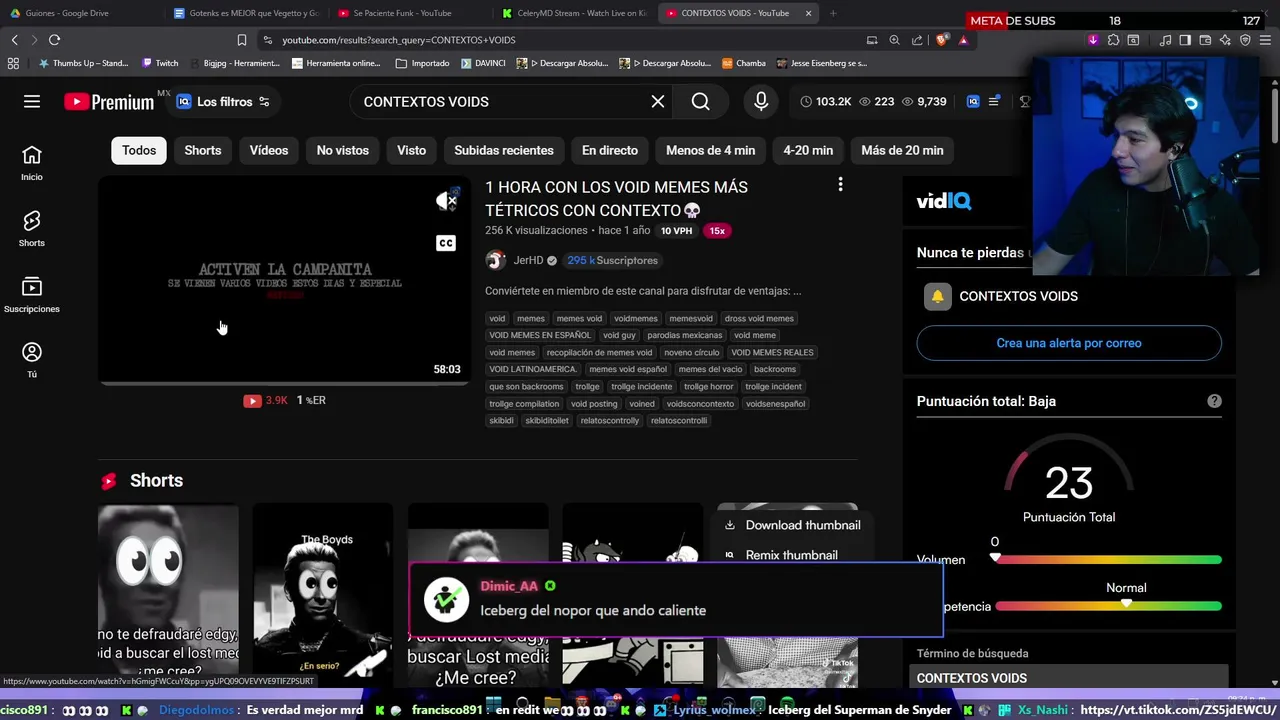Open three-dot menu for the video result

(840, 185)
